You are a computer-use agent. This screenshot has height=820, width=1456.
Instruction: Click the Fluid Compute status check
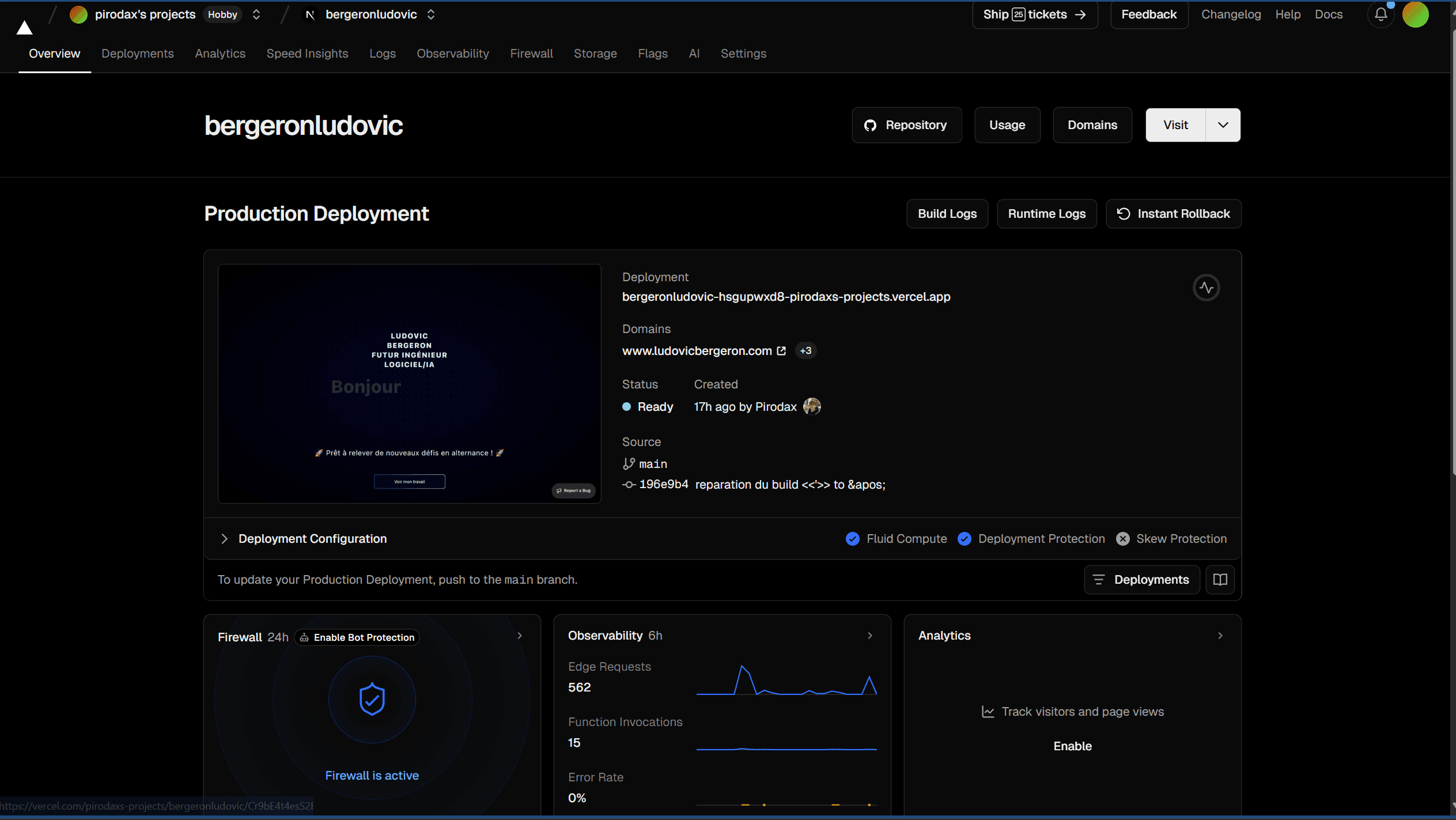852,539
